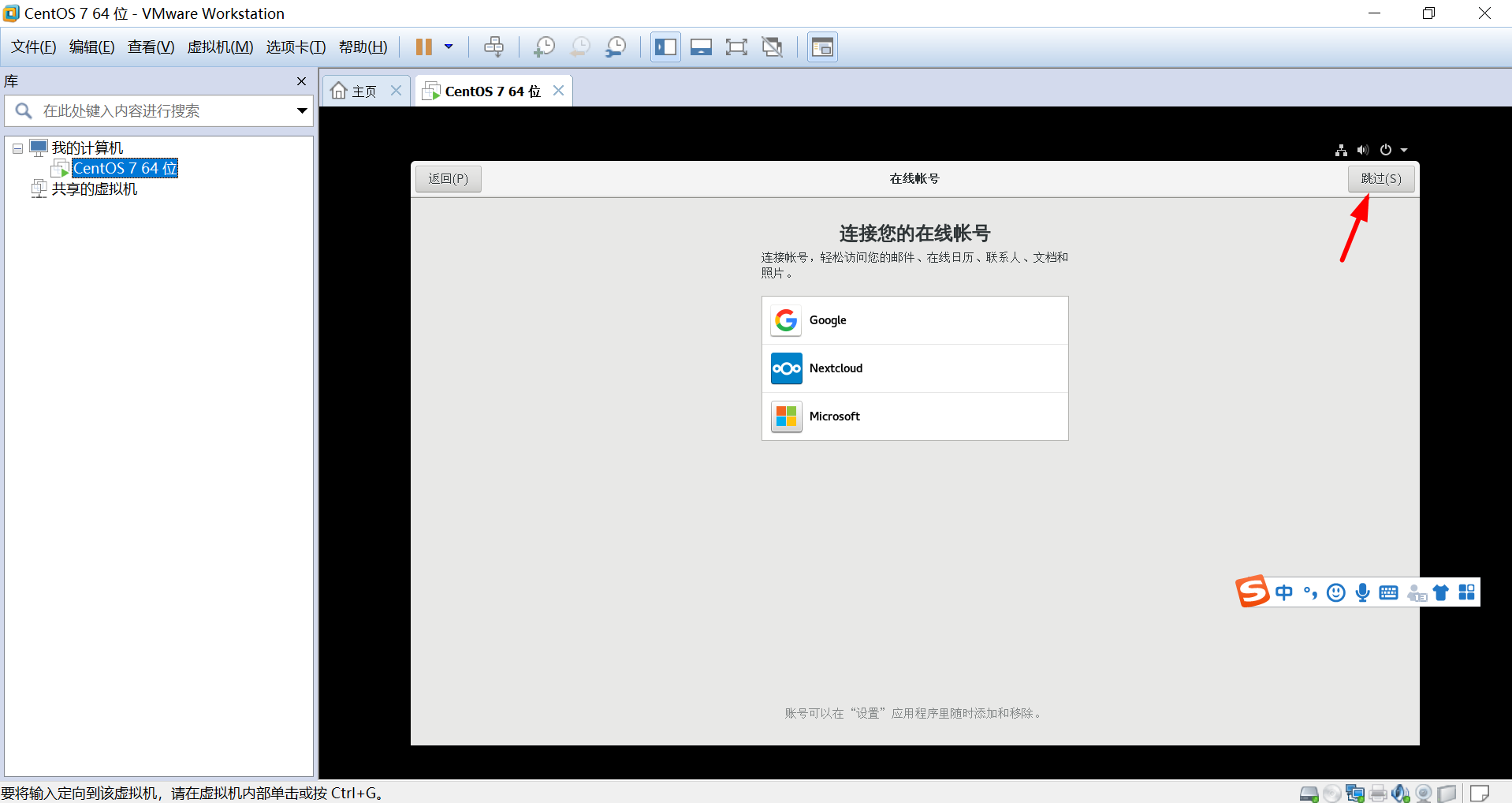The height and width of the screenshot is (803, 1512).
Task: Open the 查看(V) menu
Action: coord(151,47)
